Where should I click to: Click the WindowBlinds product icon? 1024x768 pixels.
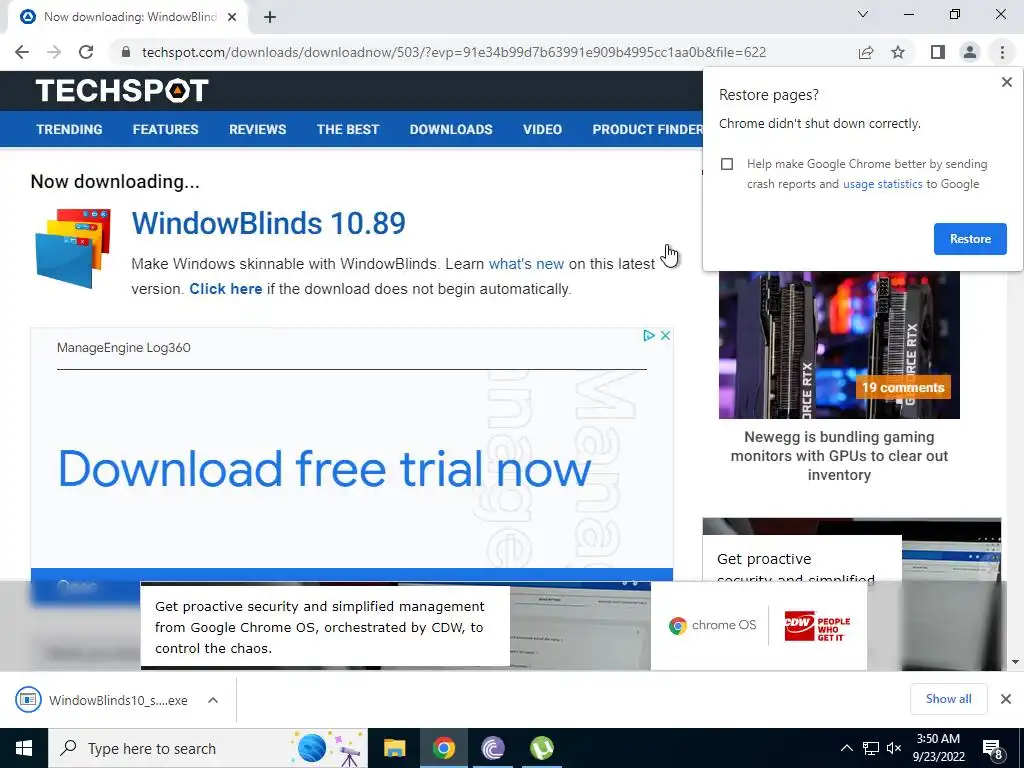click(x=72, y=248)
